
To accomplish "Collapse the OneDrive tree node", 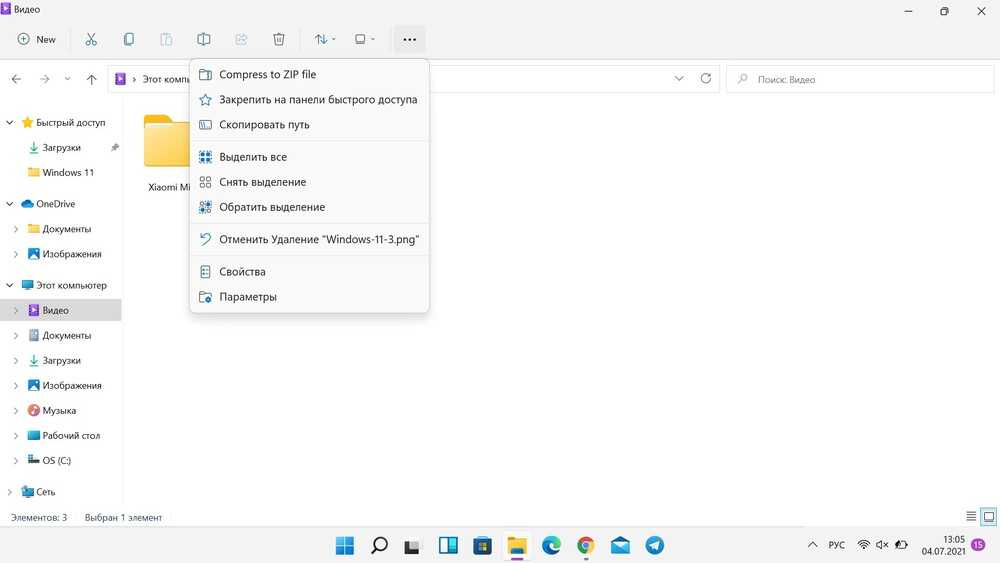I will tap(10, 204).
